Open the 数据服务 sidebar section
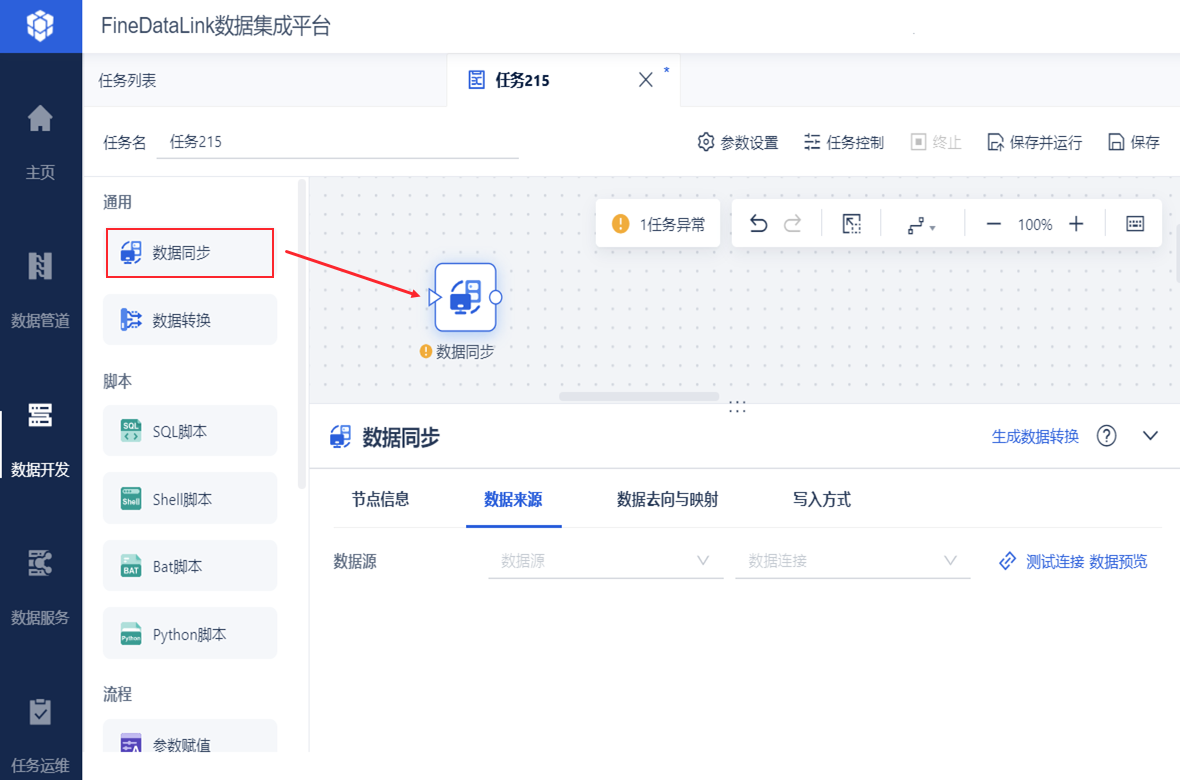This screenshot has width=1180, height=780. pos(40,587)
